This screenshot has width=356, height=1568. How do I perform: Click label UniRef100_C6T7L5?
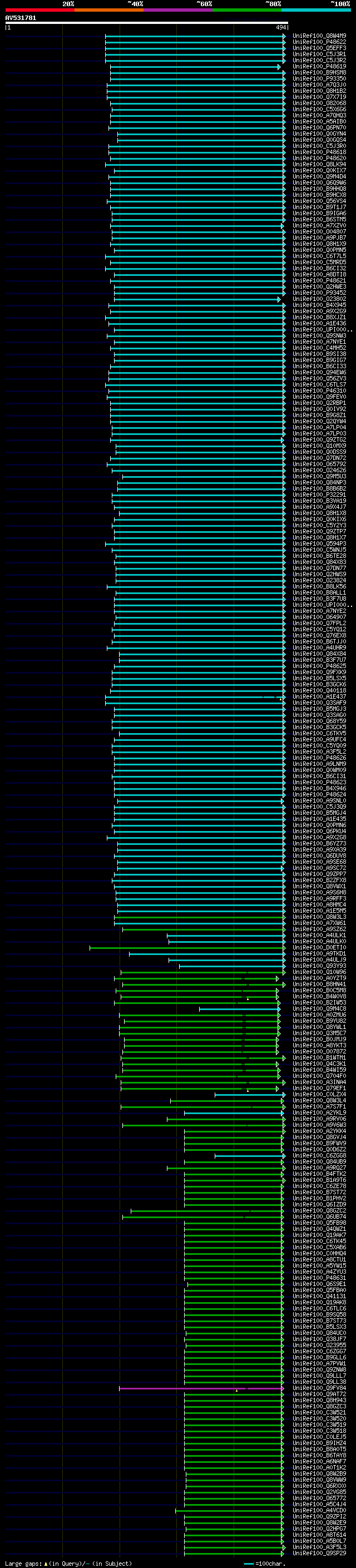pos(319,256)
